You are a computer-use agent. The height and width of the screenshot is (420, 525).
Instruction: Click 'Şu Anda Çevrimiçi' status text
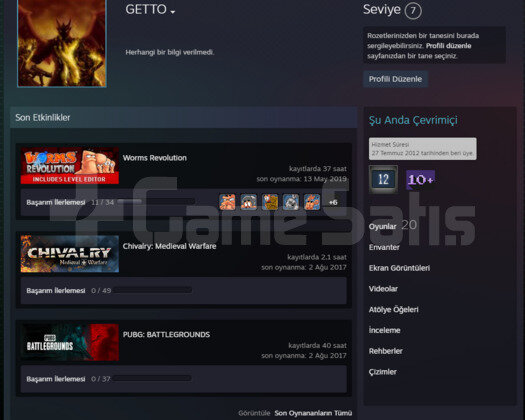[413, 120]
